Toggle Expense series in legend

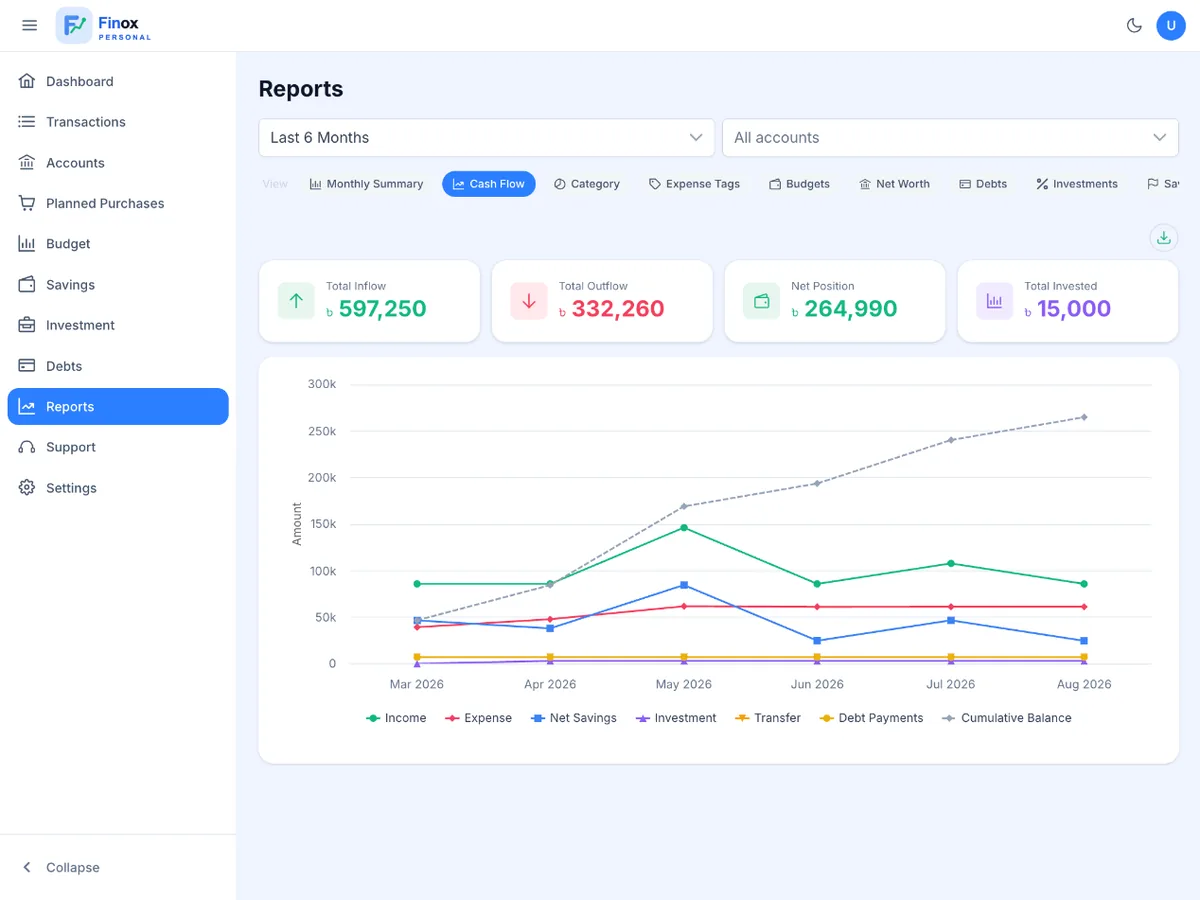[478, 718]
